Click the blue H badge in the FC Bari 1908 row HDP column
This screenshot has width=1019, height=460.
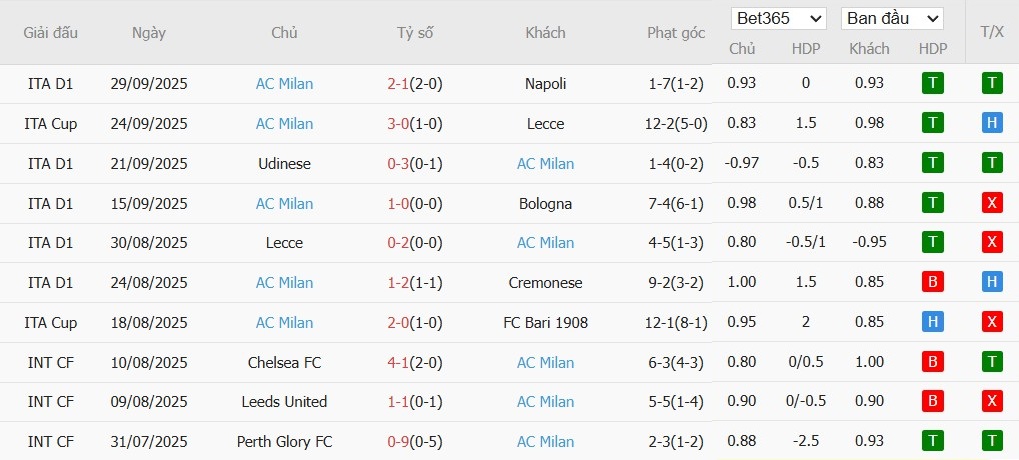pos(932,323)
